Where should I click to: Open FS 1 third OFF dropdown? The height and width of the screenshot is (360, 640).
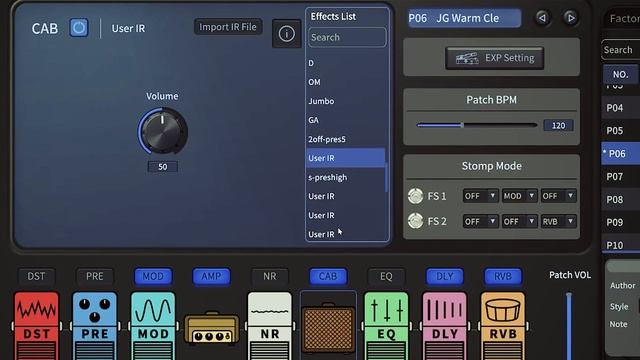[558, 196]
